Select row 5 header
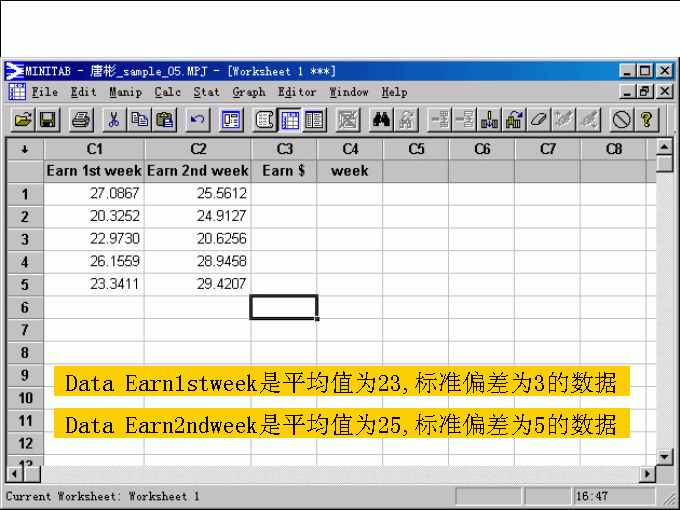Viewport: 680px width, 510px height. [24, 284]
